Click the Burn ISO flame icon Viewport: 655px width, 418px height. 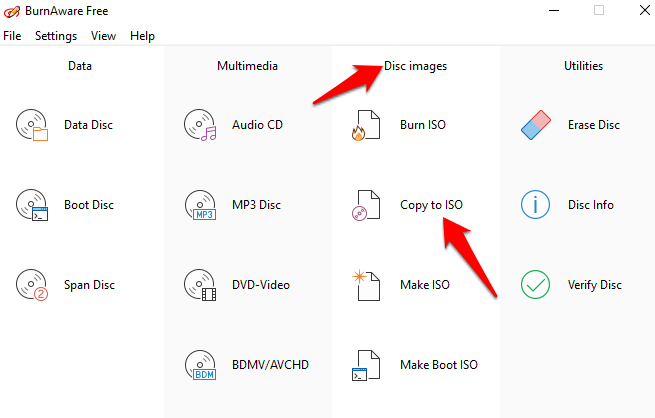click(366, 125)
